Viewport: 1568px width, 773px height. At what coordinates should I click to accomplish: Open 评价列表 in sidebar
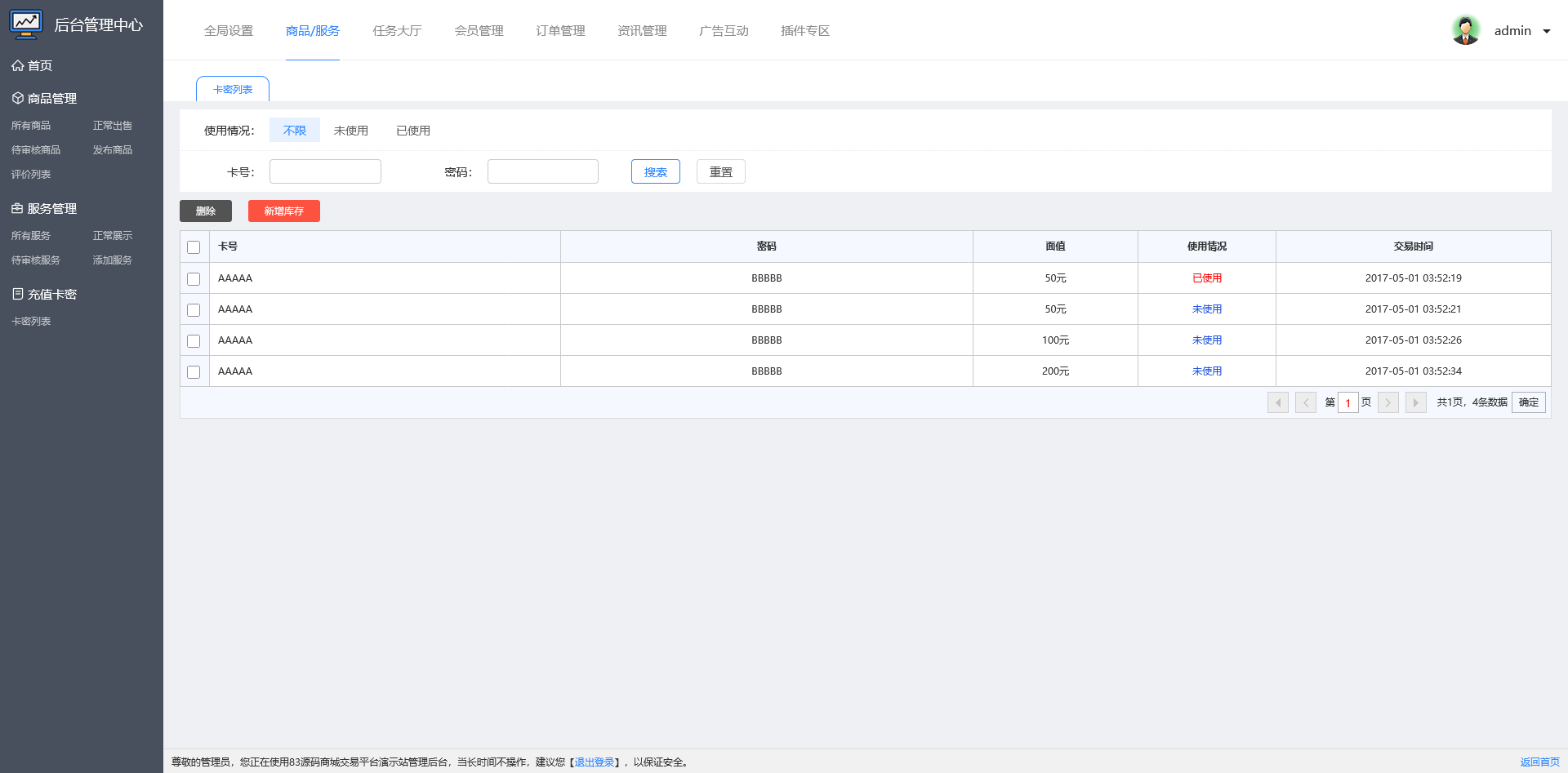[x=31, y=175]
